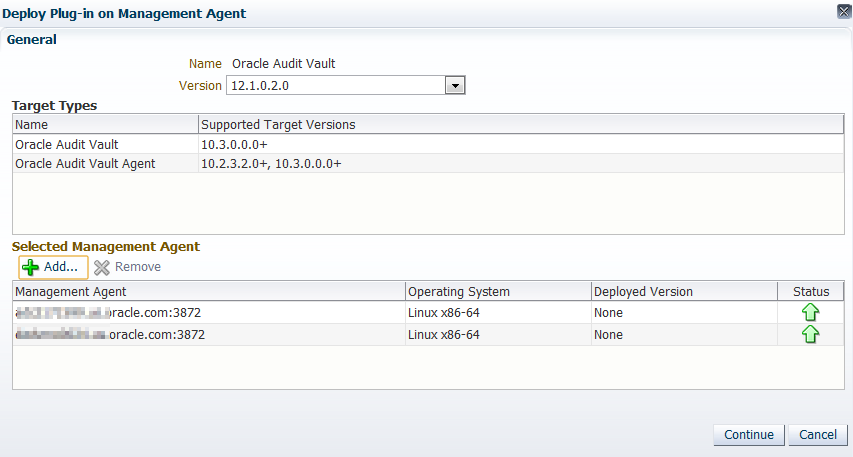The image size is (853, 457).
Task: Click the Continue button
Action: (x=749, y=435)
